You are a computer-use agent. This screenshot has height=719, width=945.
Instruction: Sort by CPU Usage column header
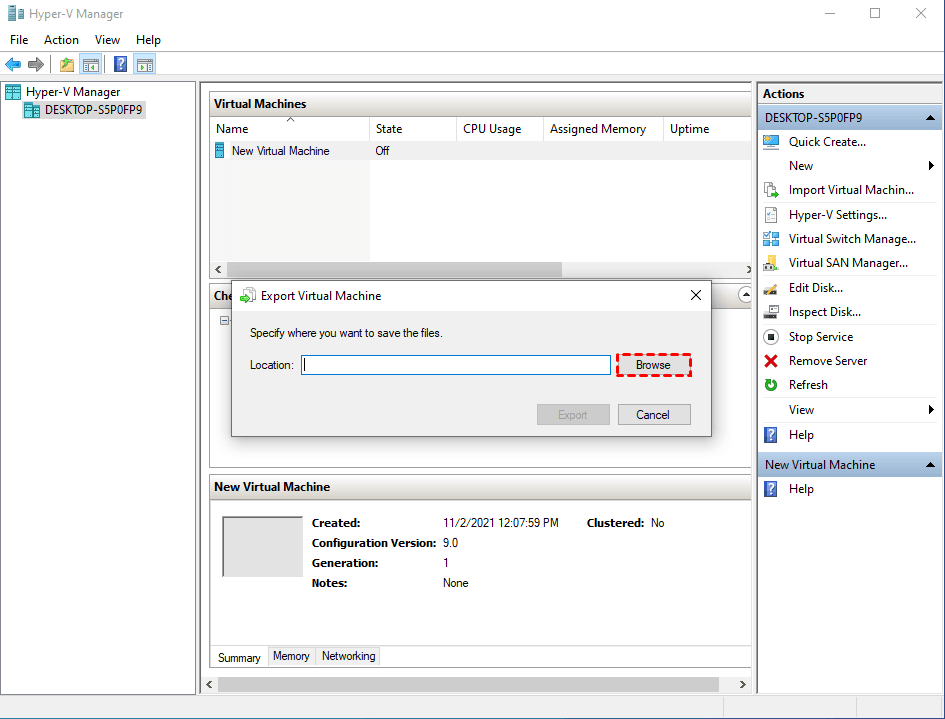point(500,129)
